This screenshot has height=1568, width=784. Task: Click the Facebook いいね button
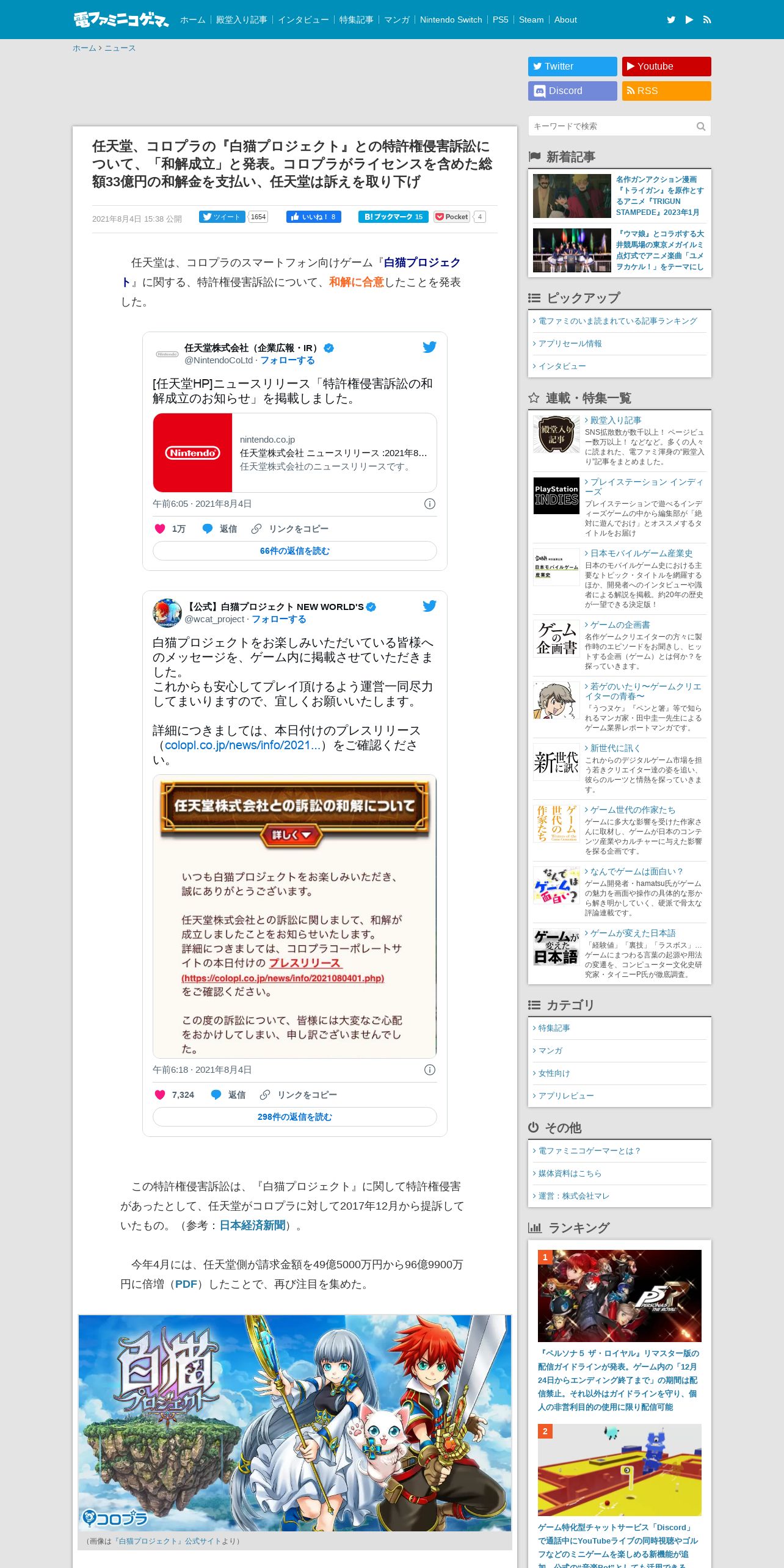tap(314, 217)
